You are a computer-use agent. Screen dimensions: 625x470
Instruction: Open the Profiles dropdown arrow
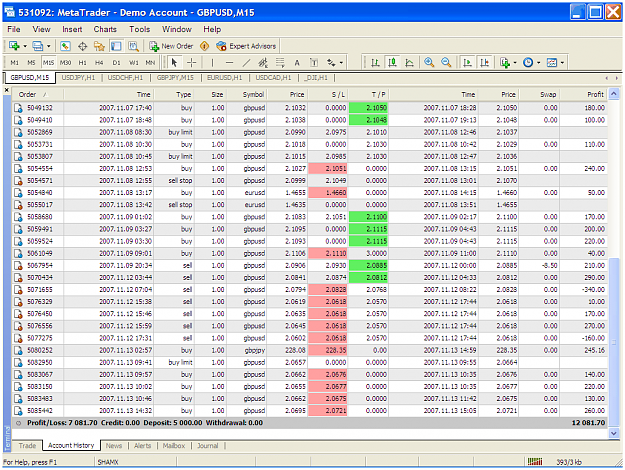[x=49, y=46]
